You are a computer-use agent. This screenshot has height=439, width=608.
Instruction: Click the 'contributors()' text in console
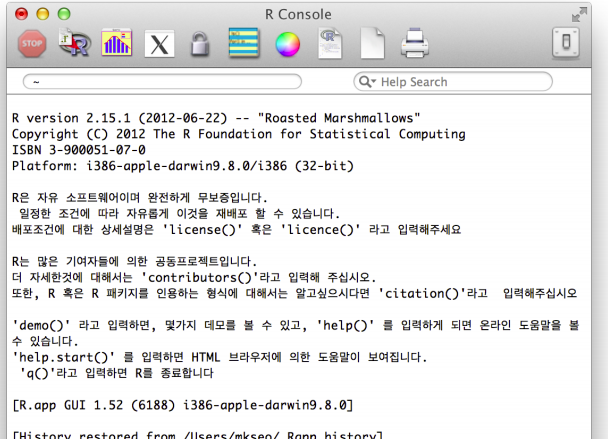coord(200,278)
